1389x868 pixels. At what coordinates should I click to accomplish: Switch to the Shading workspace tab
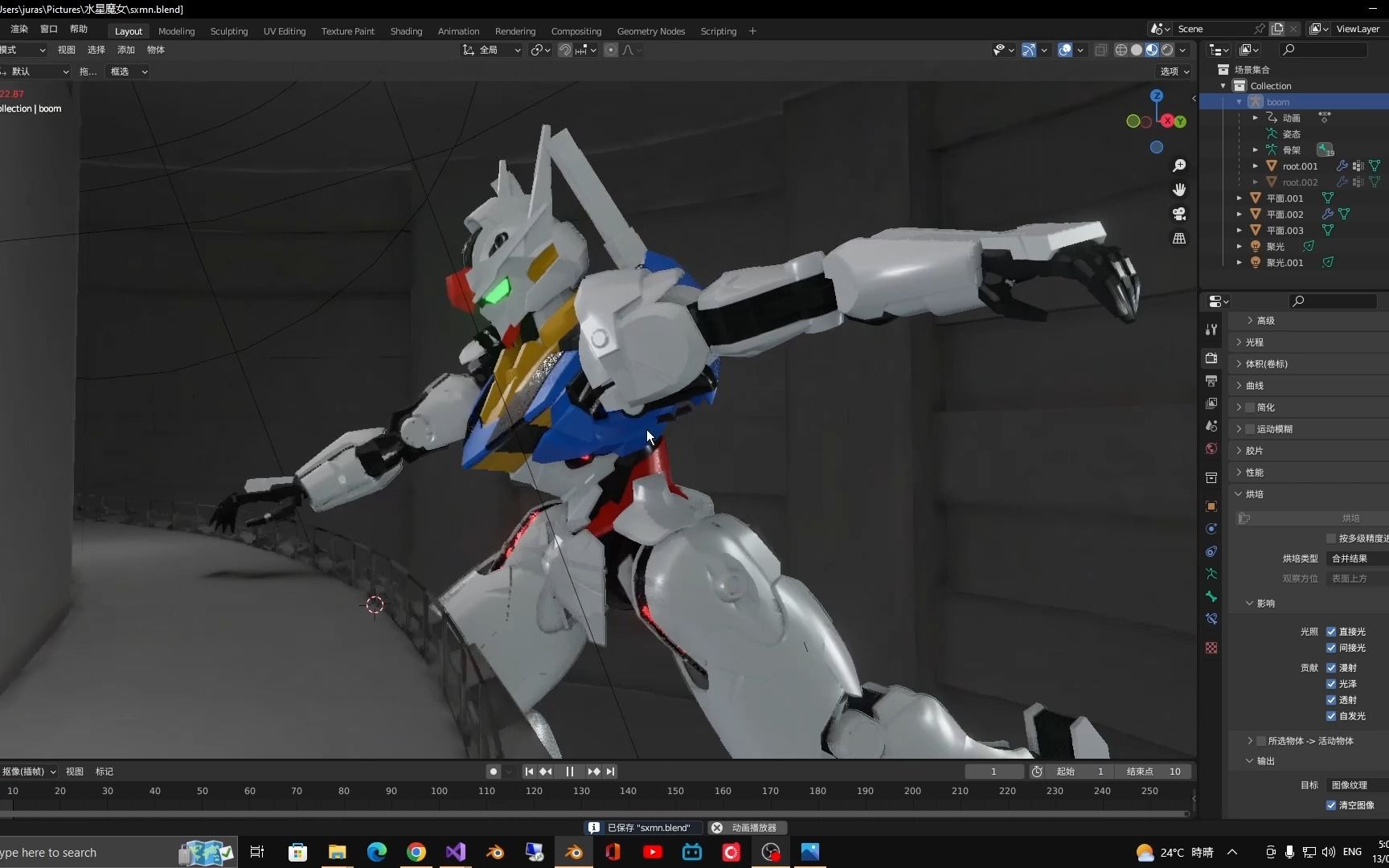click(x=406, y=31)
